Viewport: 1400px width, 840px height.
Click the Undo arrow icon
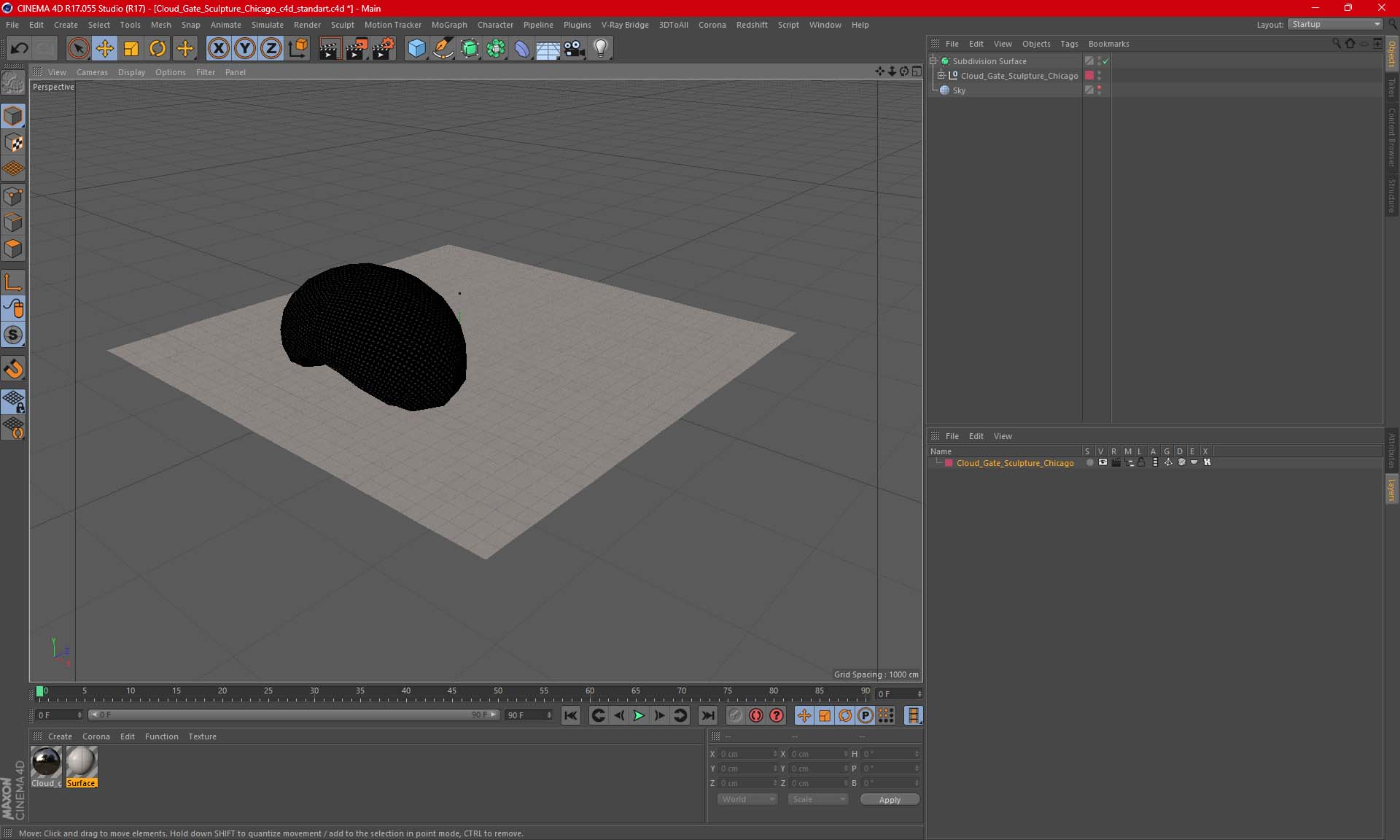pyautogui.click(x=19, y=49)
